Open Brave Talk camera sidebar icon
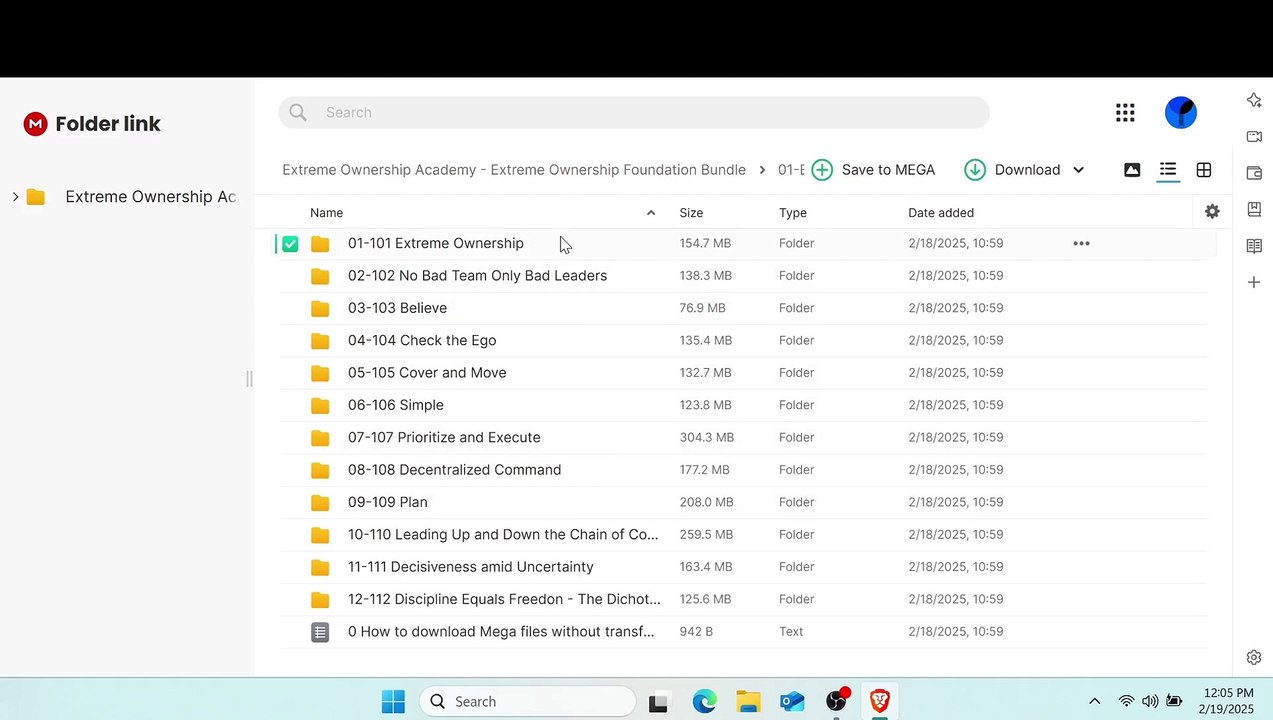1273x720 pixels. 1254,136
